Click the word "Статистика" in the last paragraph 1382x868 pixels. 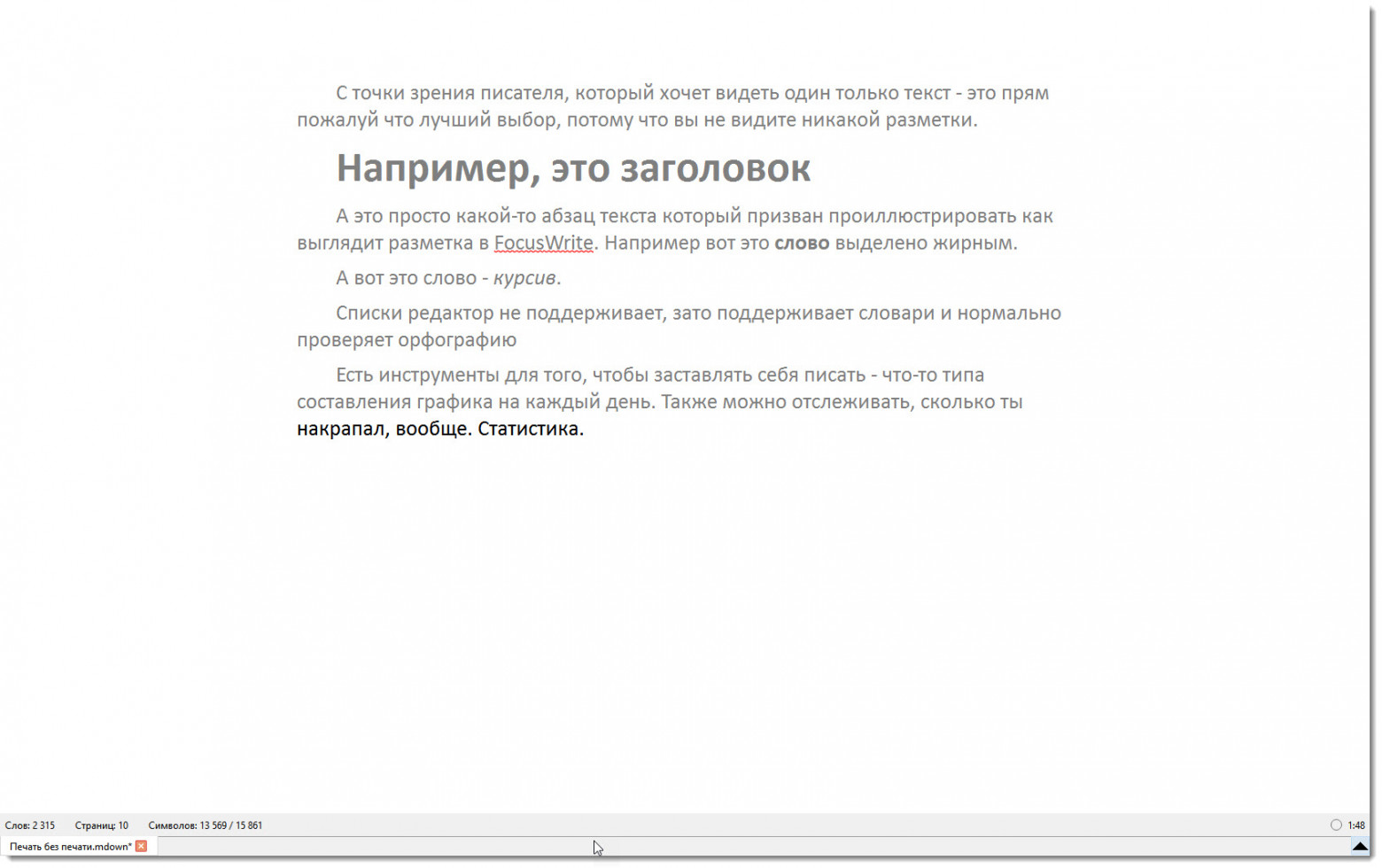[x=529, y=429]
